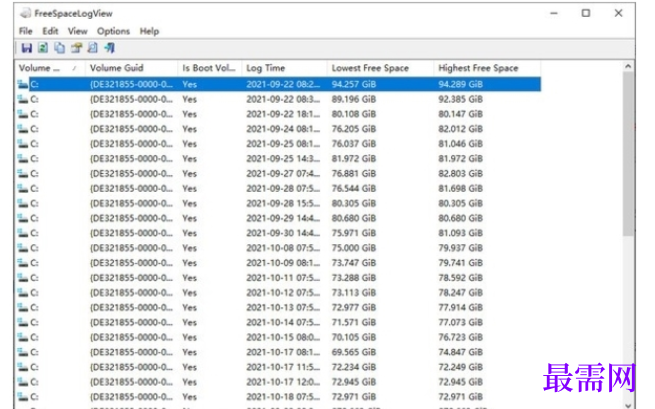
Task: Click drive icon of the 72.977 GiB row
Action: coord(23,307)
